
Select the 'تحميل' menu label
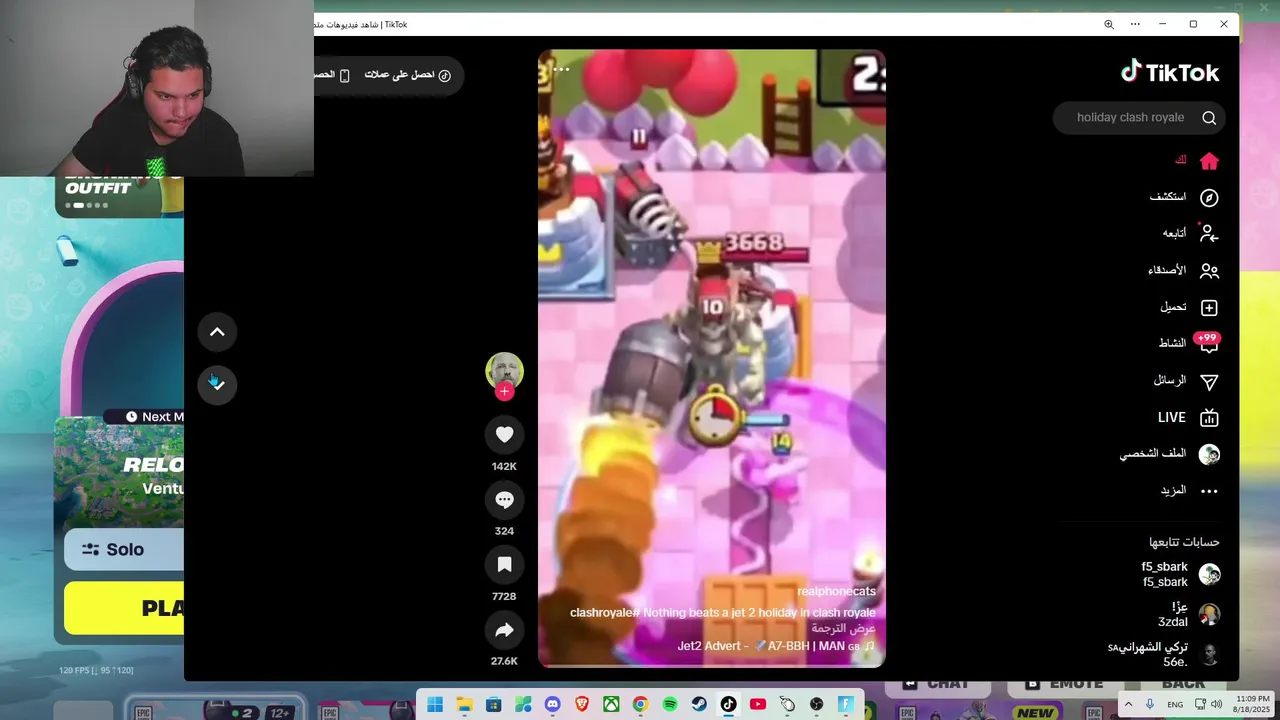(x=1173, y=307)
